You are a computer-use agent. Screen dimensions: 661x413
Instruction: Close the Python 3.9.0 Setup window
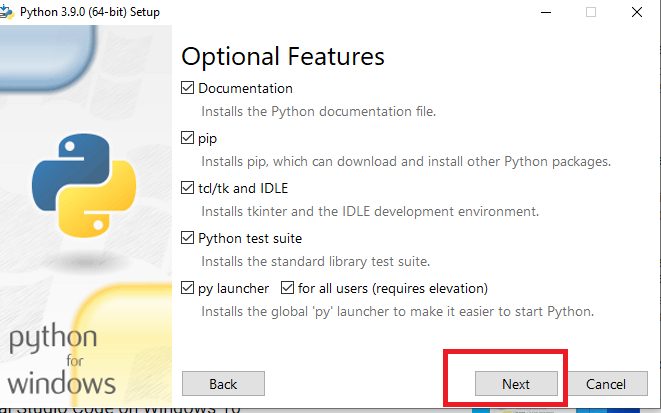637,13
